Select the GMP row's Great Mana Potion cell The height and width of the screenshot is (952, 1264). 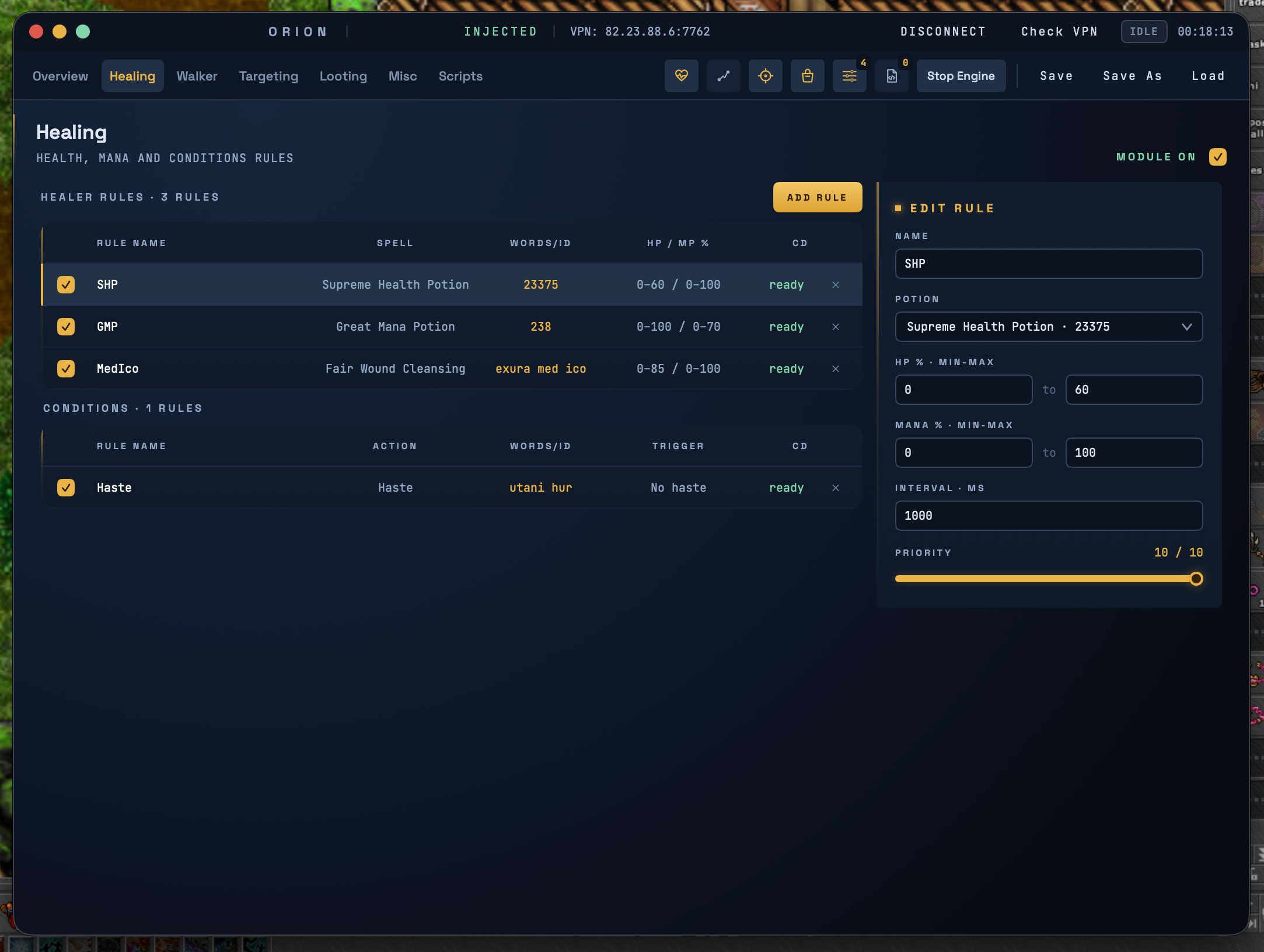395,327
